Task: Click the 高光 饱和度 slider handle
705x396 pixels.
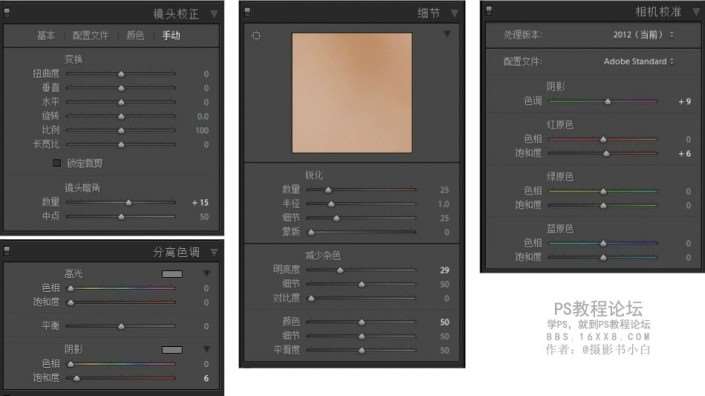Action: [x=71, y=303]
